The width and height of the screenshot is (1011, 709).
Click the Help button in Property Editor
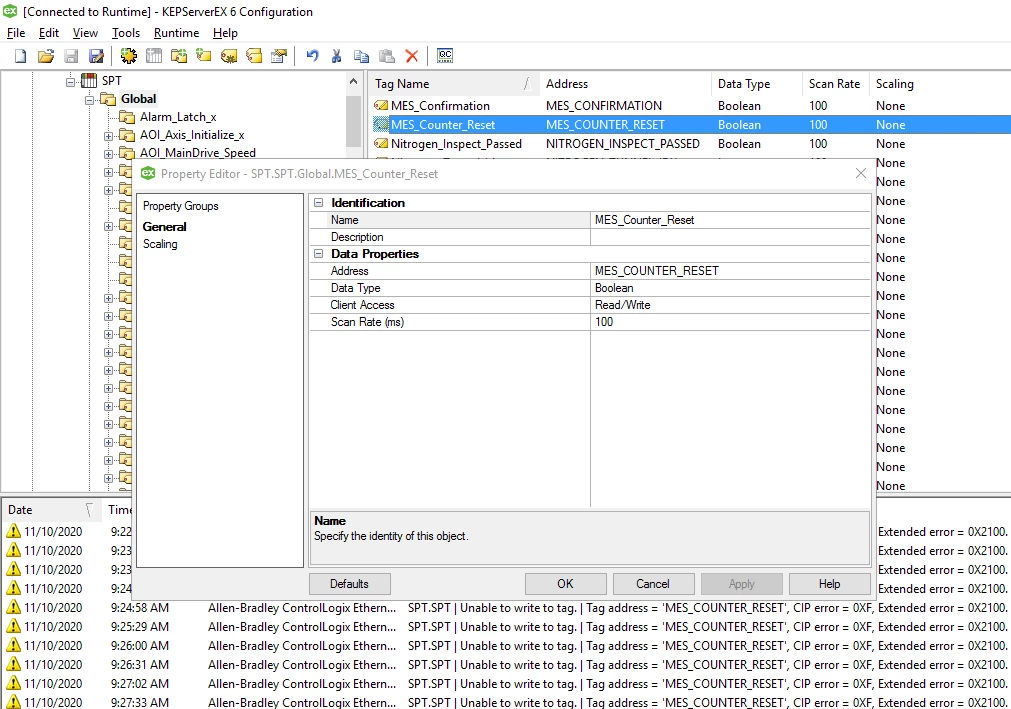[x=829, y=584]
